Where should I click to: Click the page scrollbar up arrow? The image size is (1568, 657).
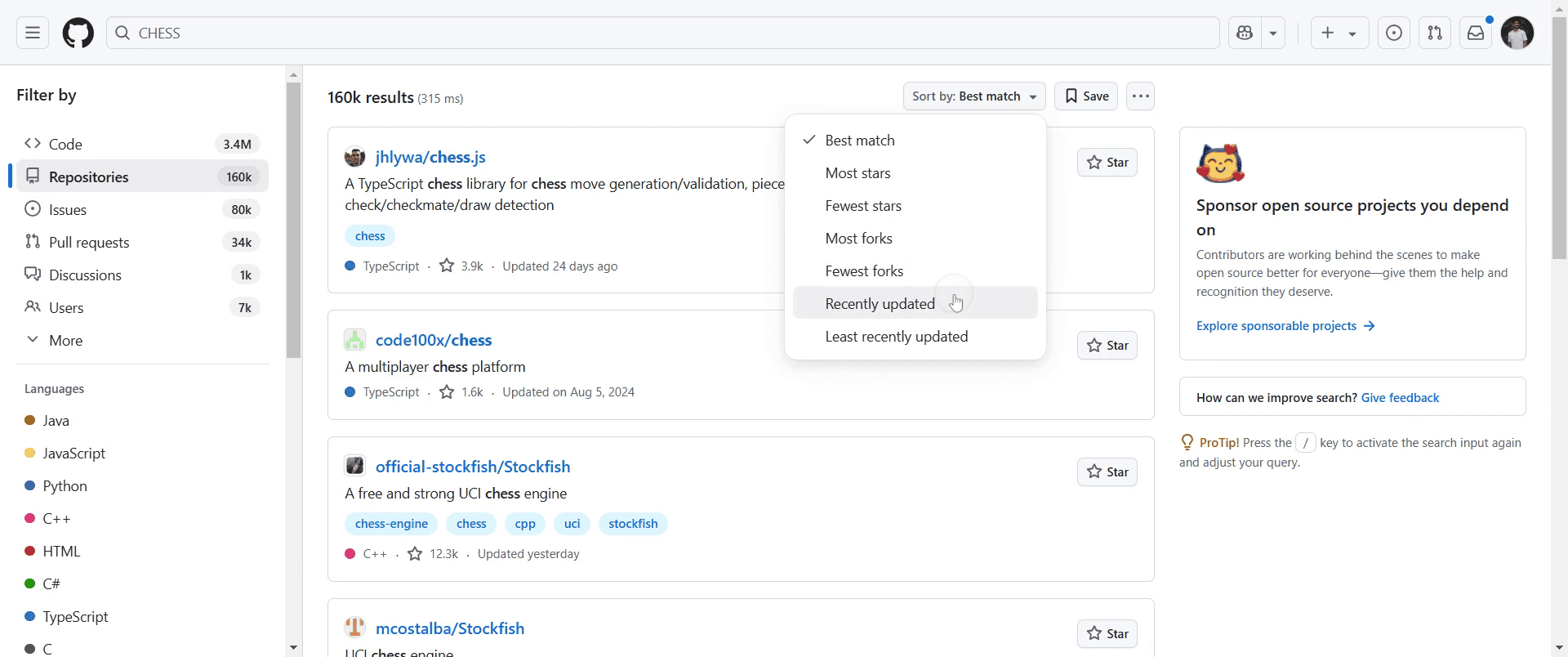click(x=1560, y=8)
